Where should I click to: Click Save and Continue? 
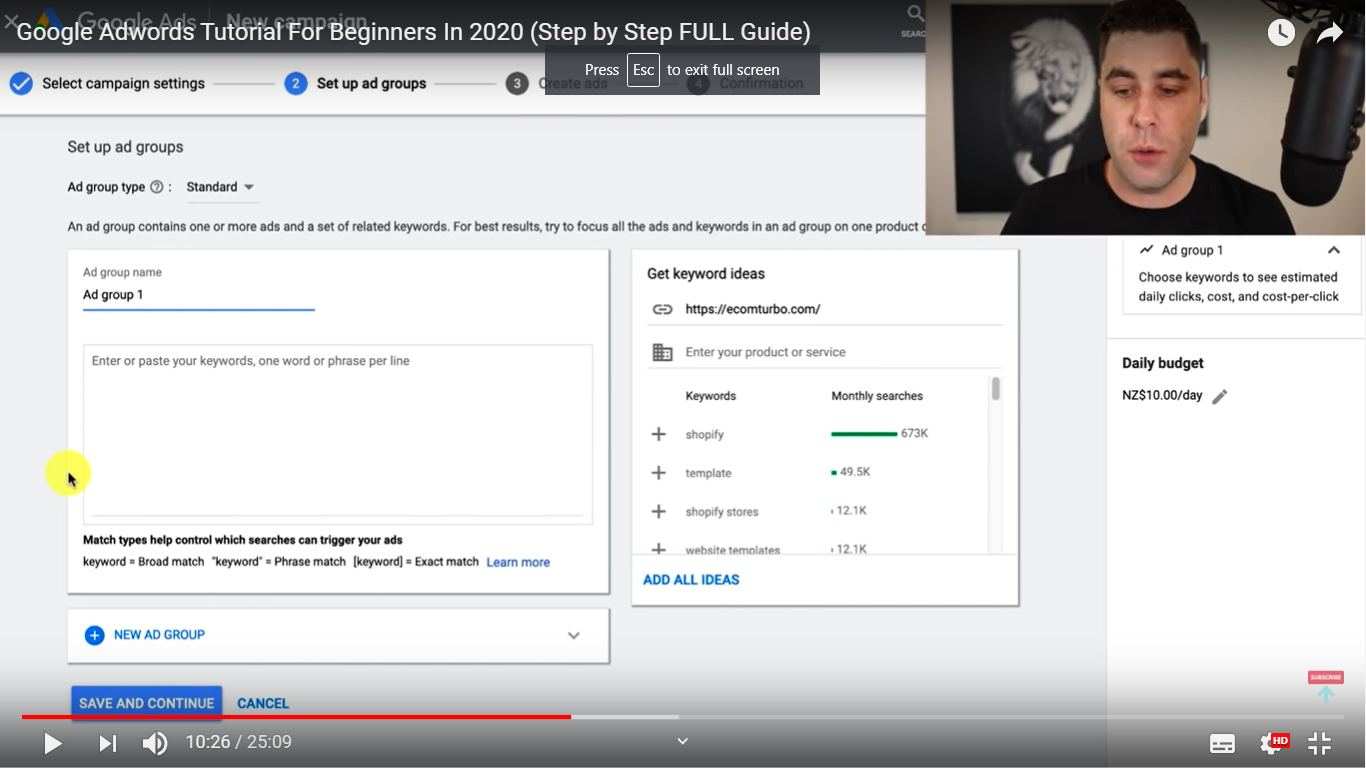pyautogui.click(x=147, y=703)
